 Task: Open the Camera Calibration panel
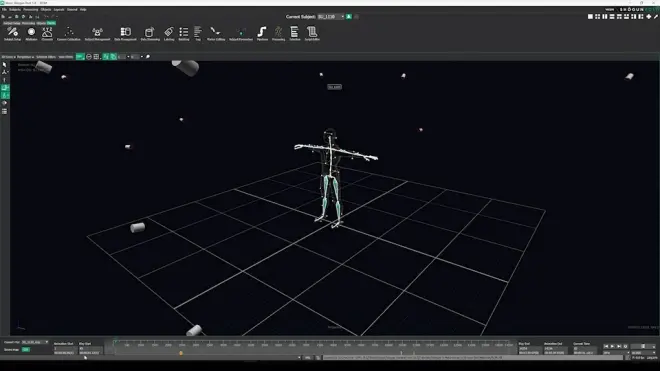coord(69,34)
